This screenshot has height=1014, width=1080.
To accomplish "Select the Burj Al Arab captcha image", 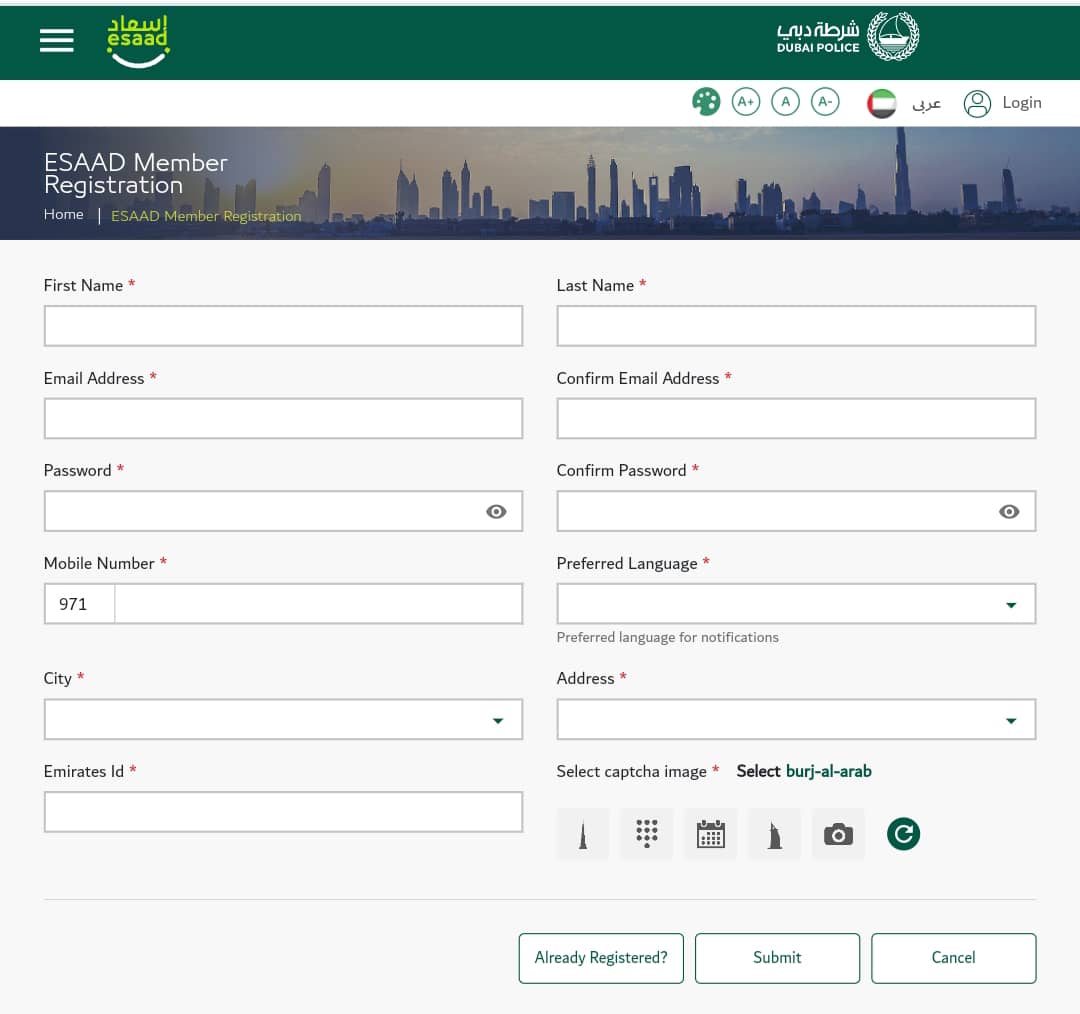I will [775, 834].
